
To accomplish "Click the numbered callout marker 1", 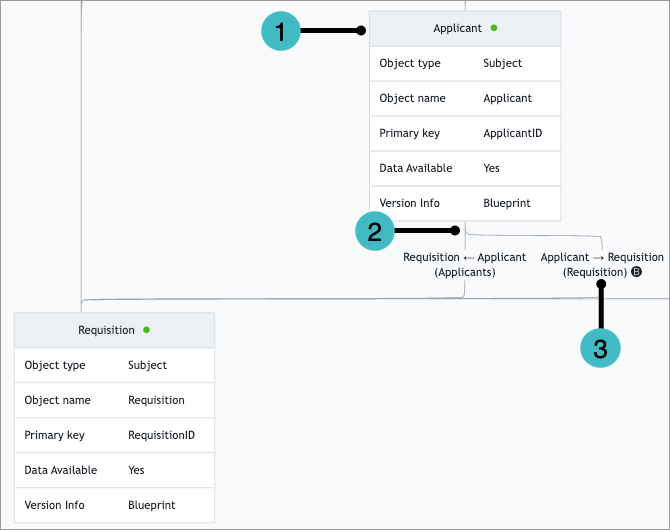I will point(281,31).
